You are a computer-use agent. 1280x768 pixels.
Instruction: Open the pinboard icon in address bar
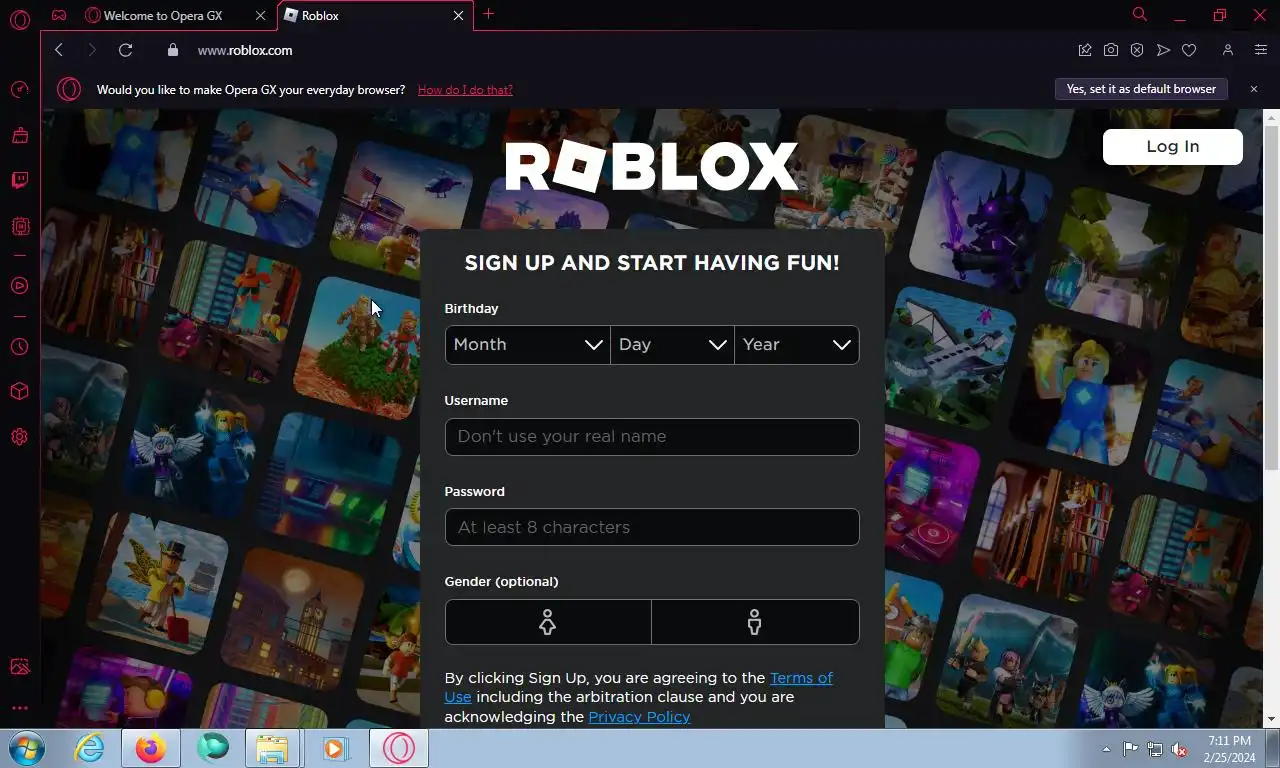click(1085, 50)
